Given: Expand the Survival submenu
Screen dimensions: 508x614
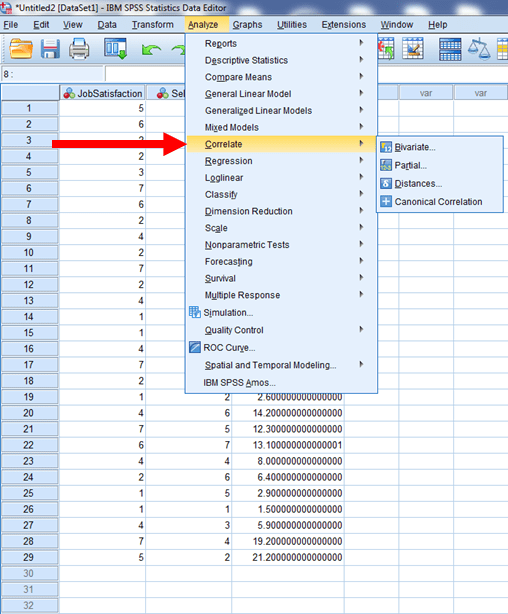Looking at the screenshot, I should [281, 278].
